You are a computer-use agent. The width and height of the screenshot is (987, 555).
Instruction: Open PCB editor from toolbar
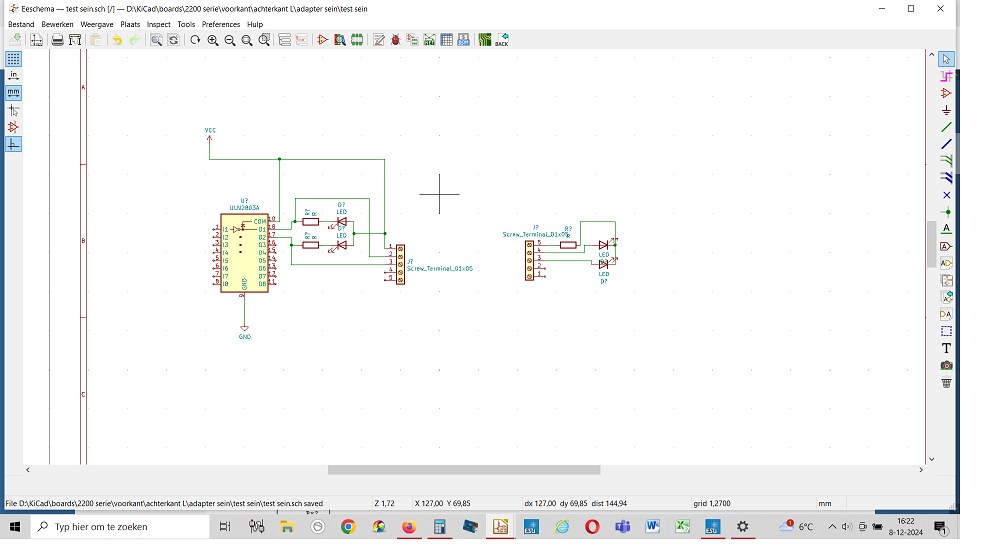pyautogui.click(x=484, y=40)
